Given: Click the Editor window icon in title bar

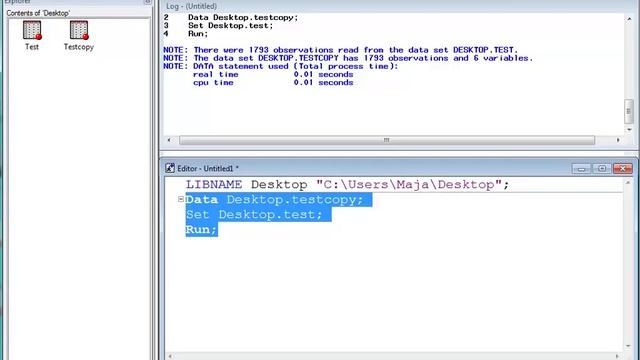Looking at the screenshot, I should (170, 168).
